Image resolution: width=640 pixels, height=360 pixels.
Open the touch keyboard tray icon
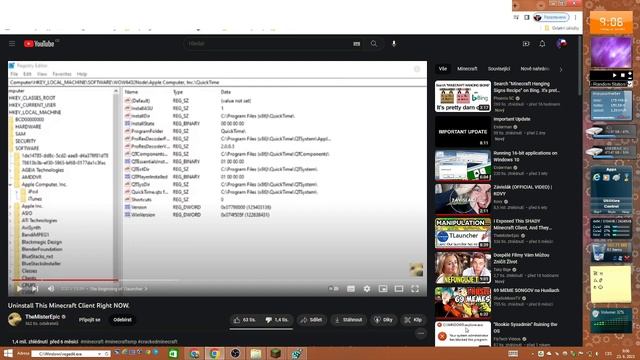coord(513,353)
